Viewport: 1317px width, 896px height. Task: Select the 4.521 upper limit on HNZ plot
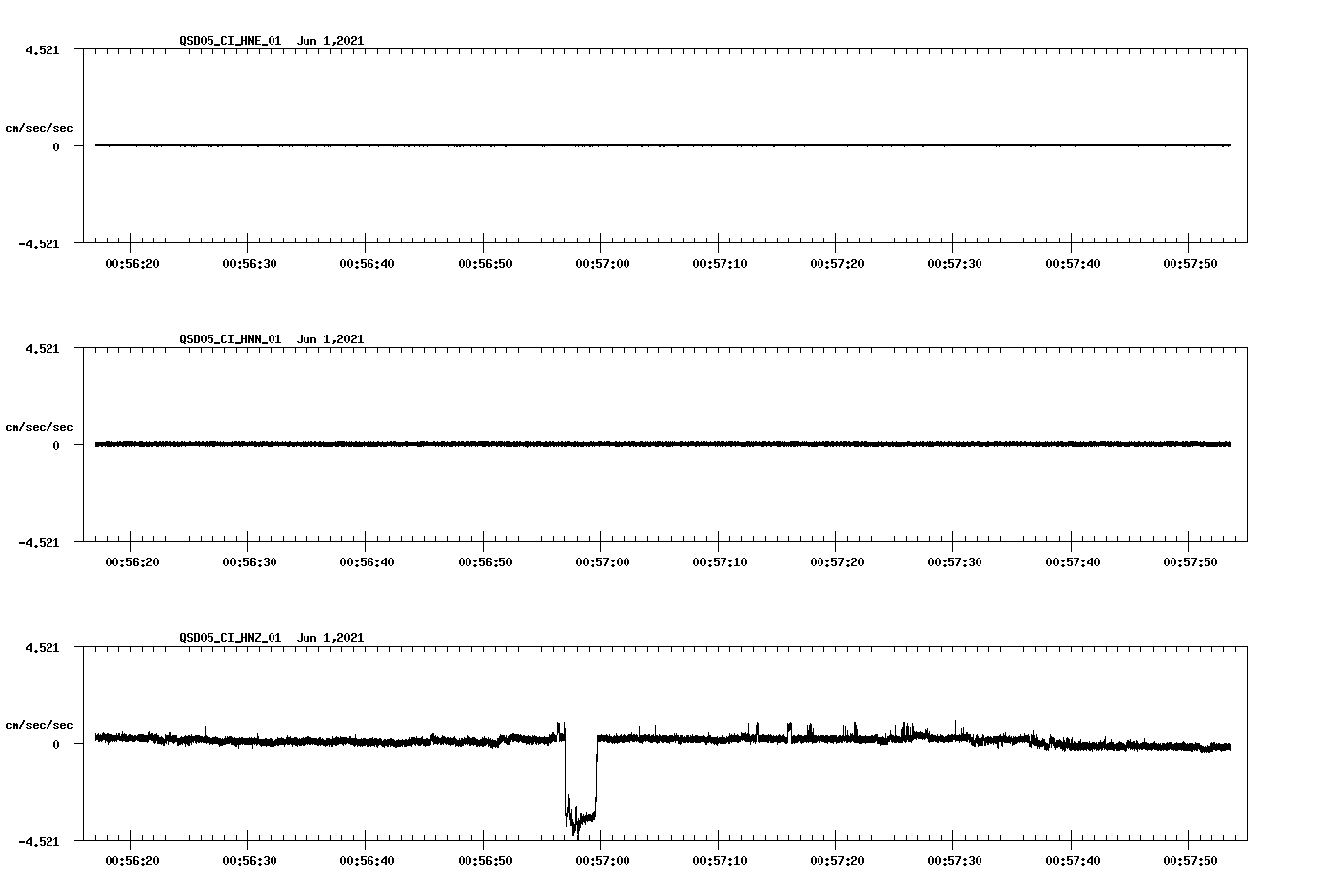click(43, 647)
